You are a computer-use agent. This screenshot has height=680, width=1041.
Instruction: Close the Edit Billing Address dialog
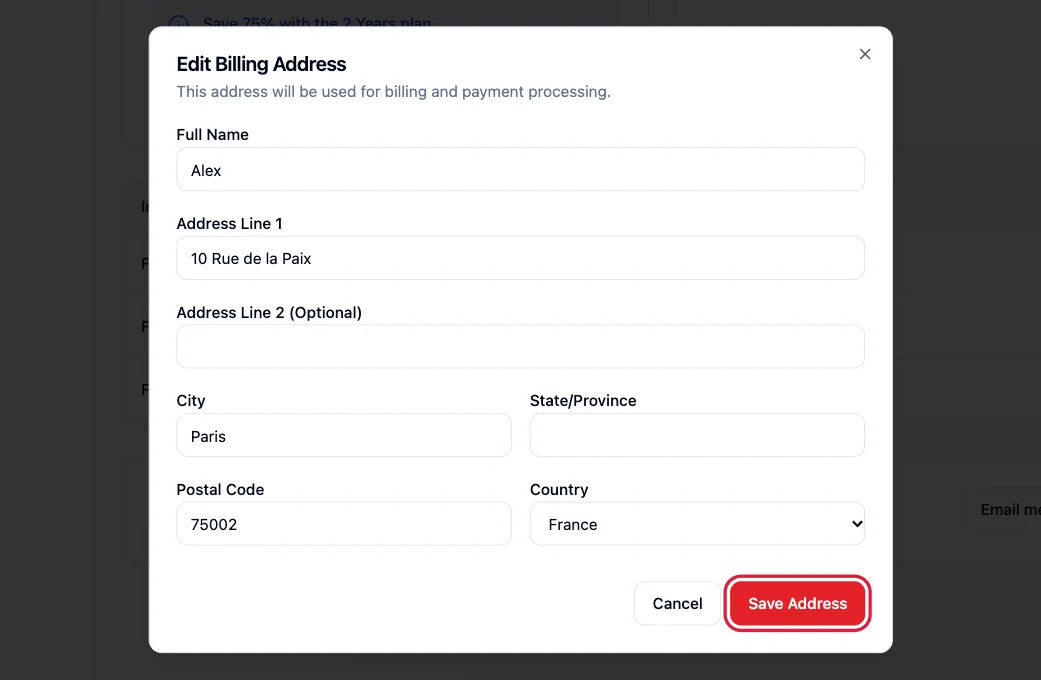coord(864,54)
